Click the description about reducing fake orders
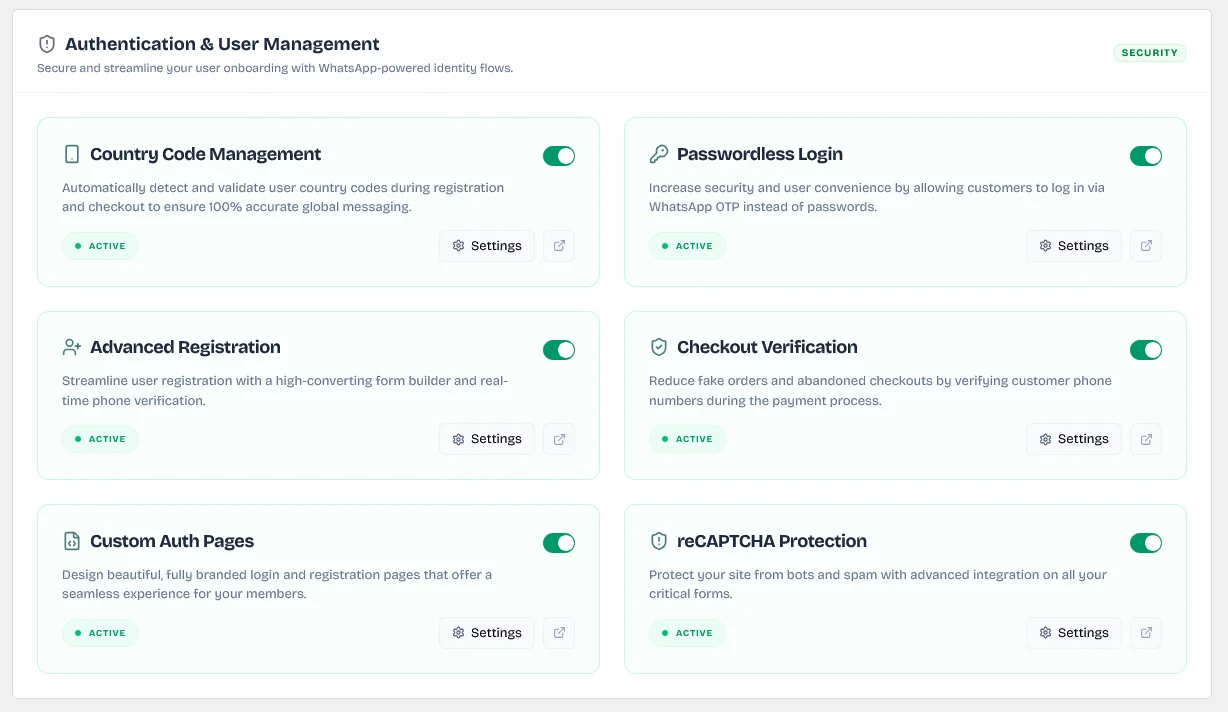Viewport: 1228px width, 712px height. pyautogui.click(x=880, y=391)
